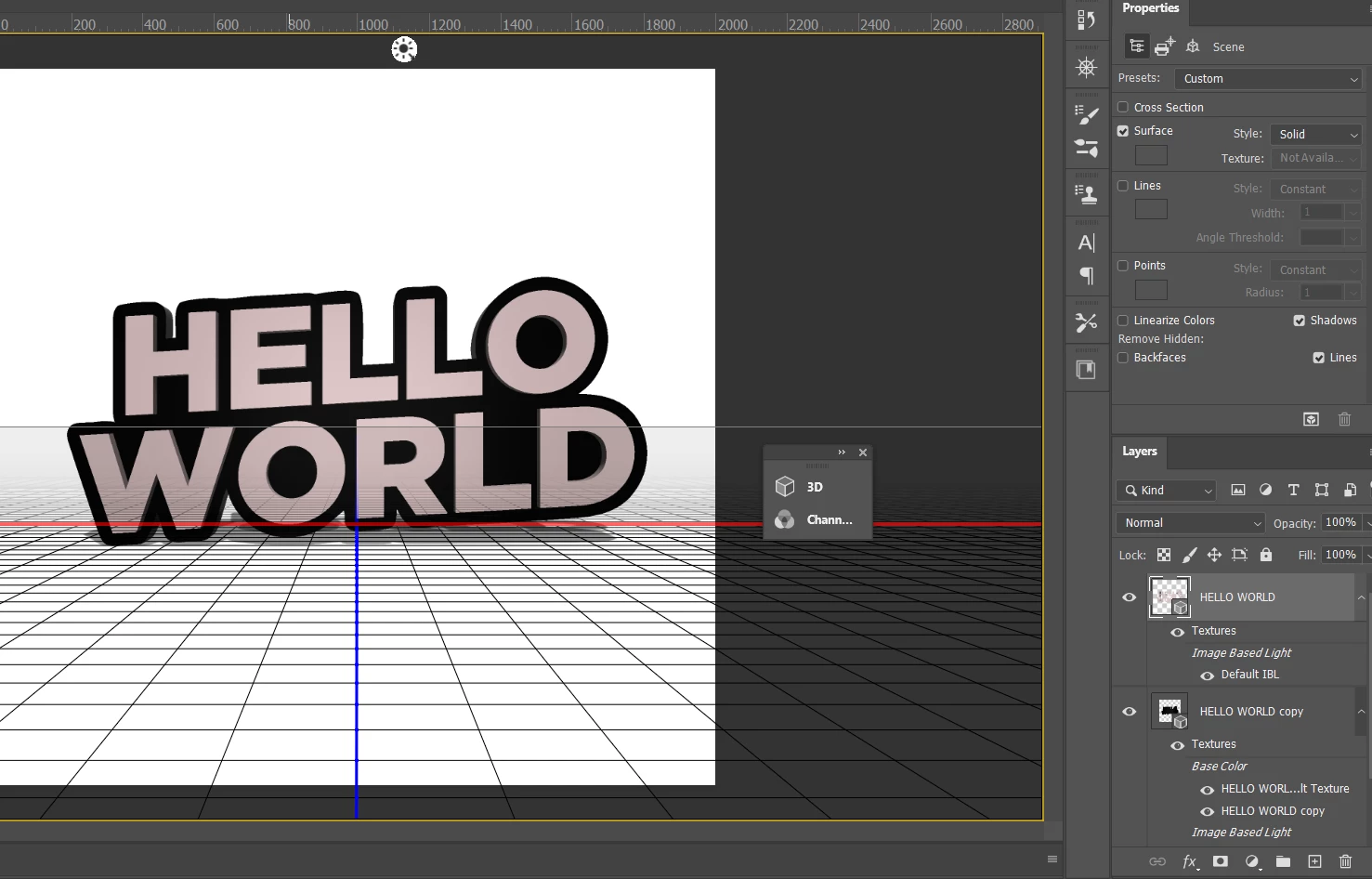This screenshot has width=1372, height=879.
Task: Enable Linearize Colors checkbox
Action: point(1123,321)
